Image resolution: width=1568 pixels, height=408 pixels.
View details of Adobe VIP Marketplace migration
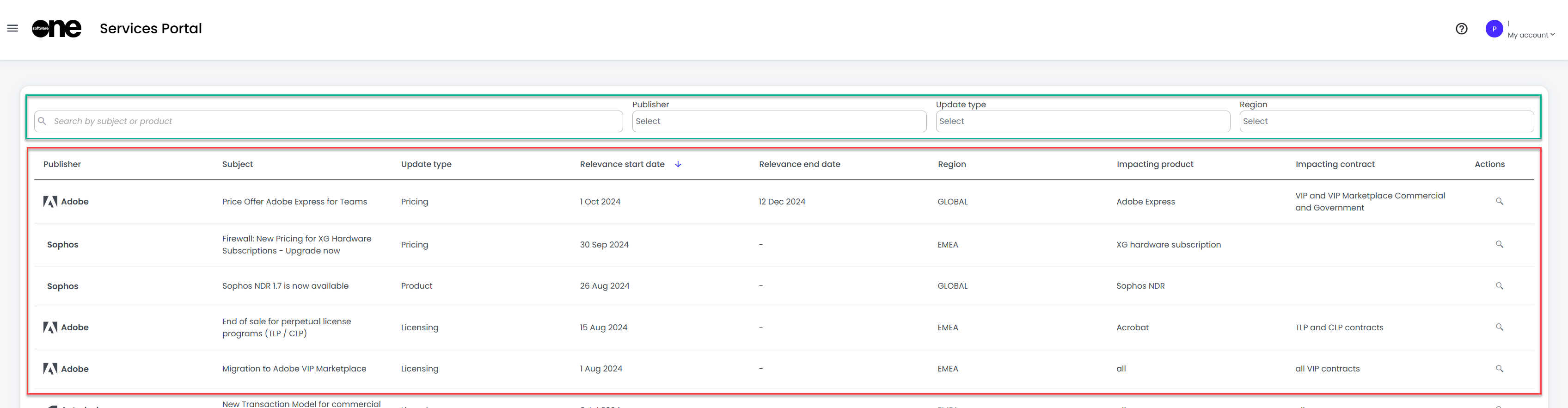tap(1499, 369)
